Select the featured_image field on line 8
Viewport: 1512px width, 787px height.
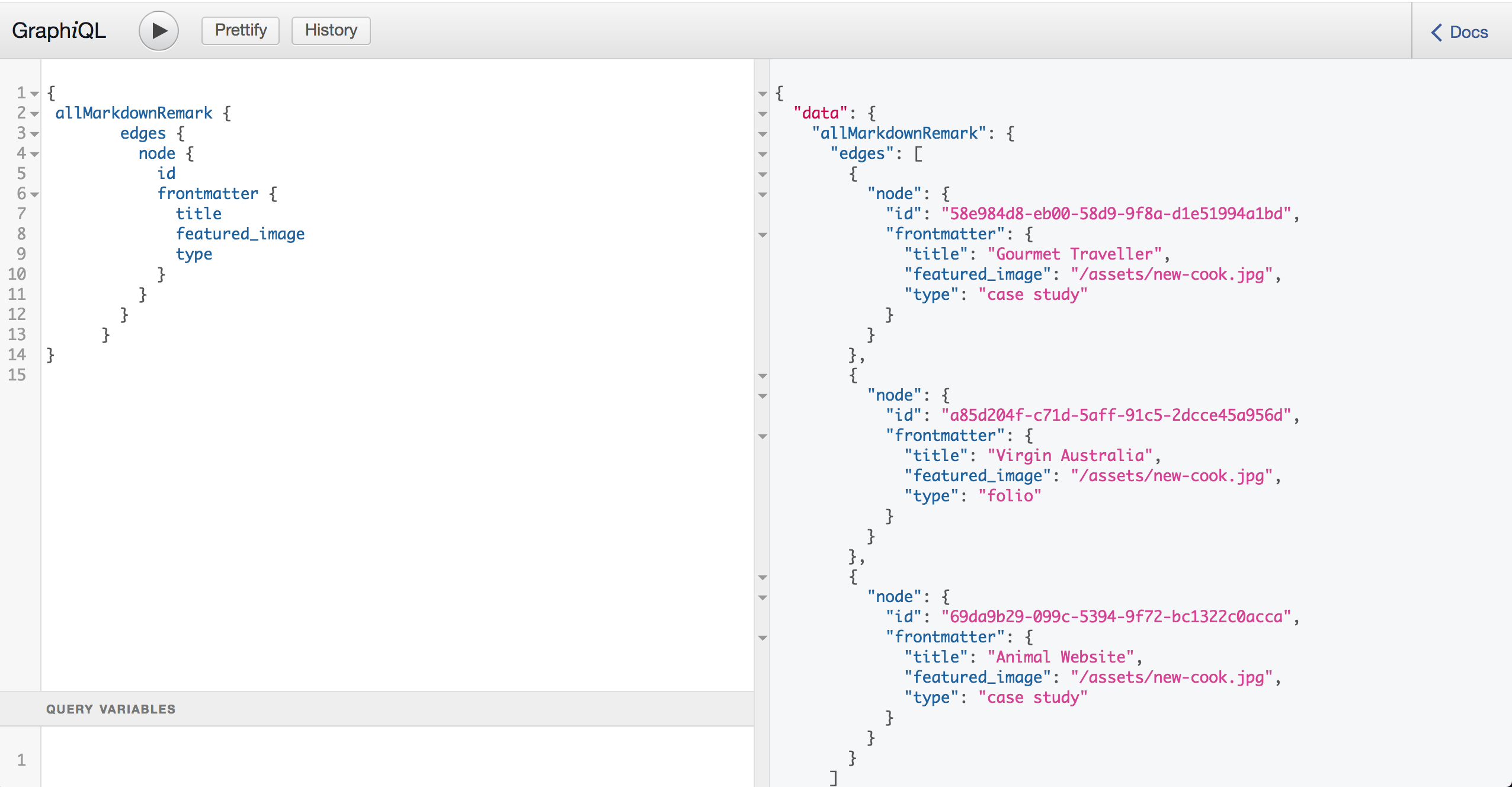tap(240, 233)
